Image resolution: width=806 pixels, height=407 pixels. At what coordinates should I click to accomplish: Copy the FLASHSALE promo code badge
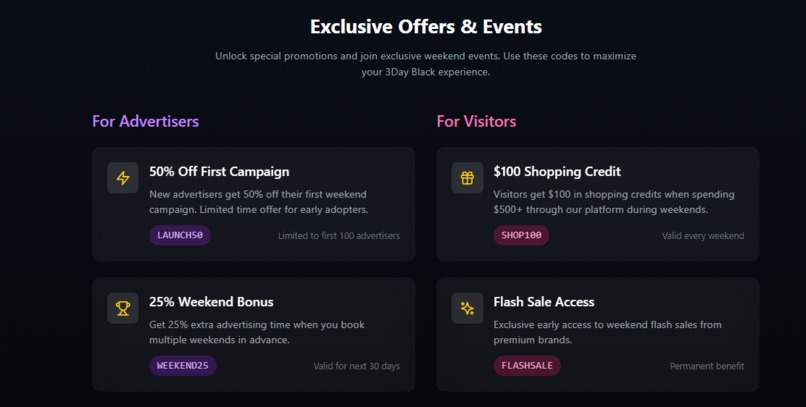coord(527,366)
